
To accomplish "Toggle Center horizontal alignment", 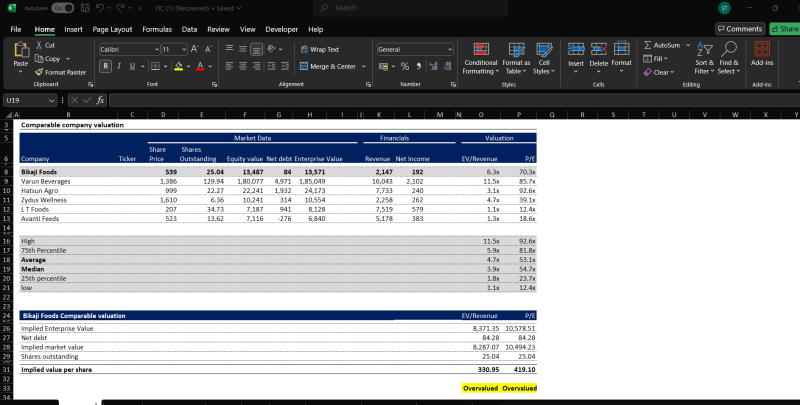I will tap(243, 66).
